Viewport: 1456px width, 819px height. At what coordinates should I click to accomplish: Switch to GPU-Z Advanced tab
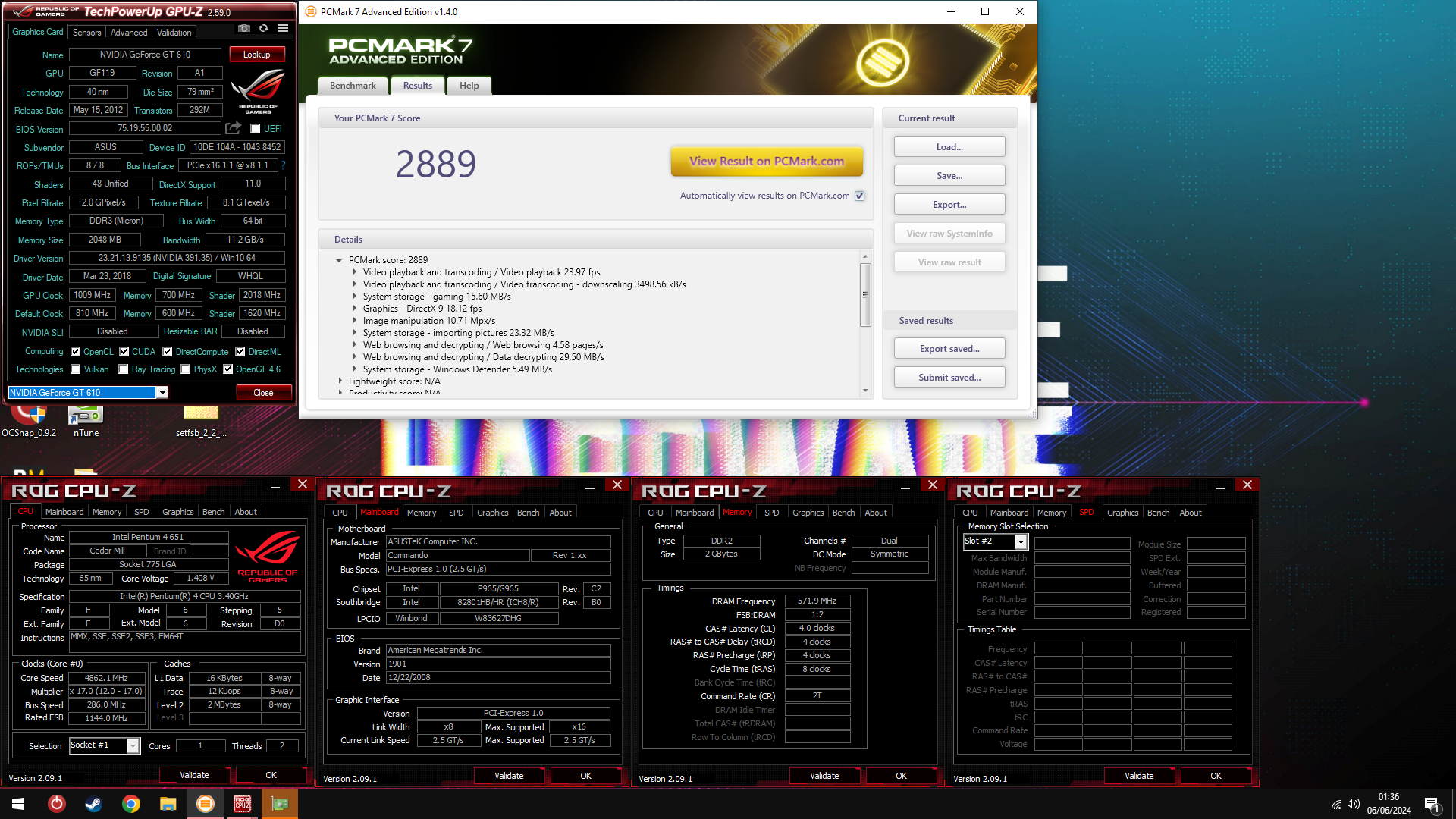point(129,33)
